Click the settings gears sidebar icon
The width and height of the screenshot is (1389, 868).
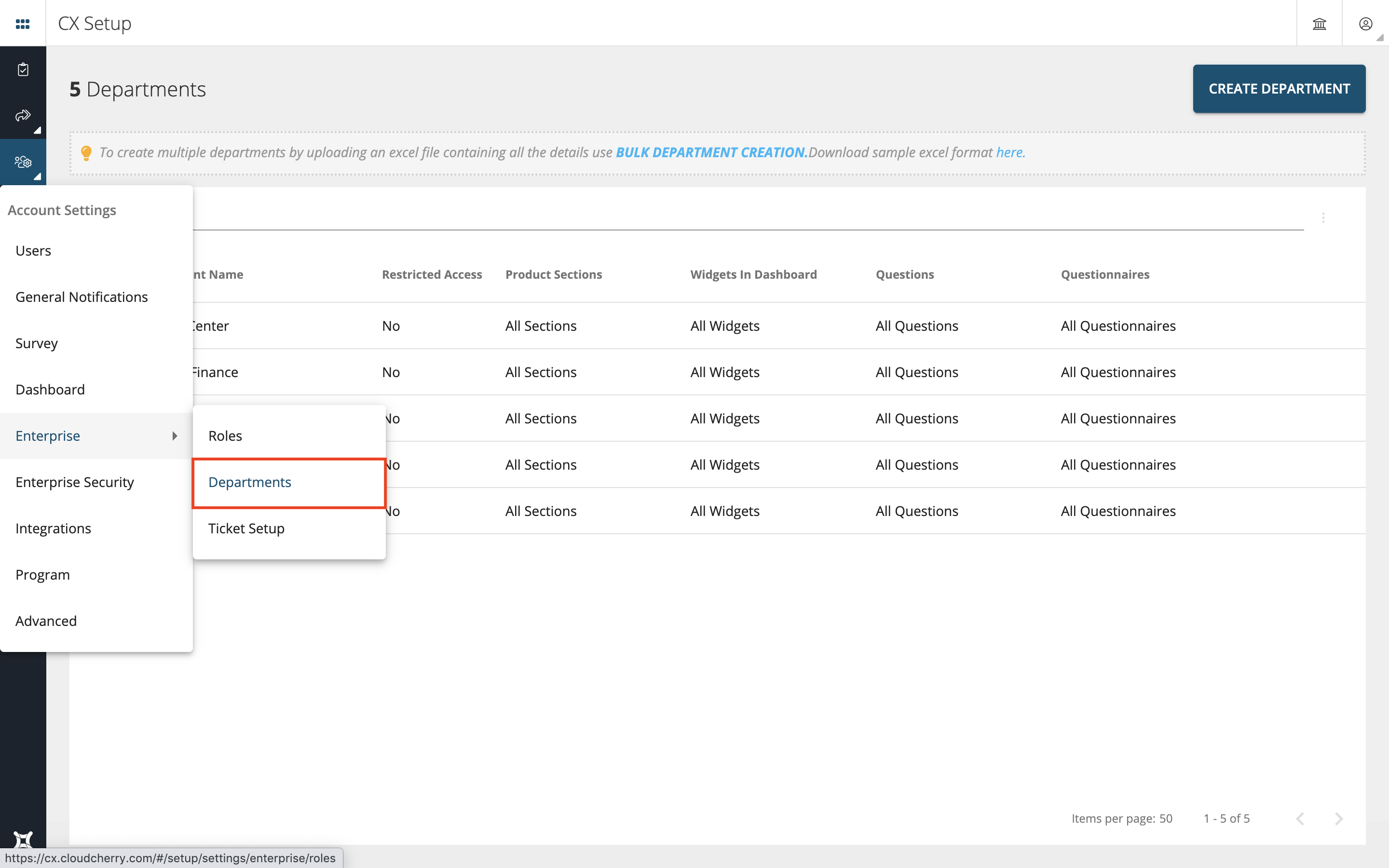(23, 162)
